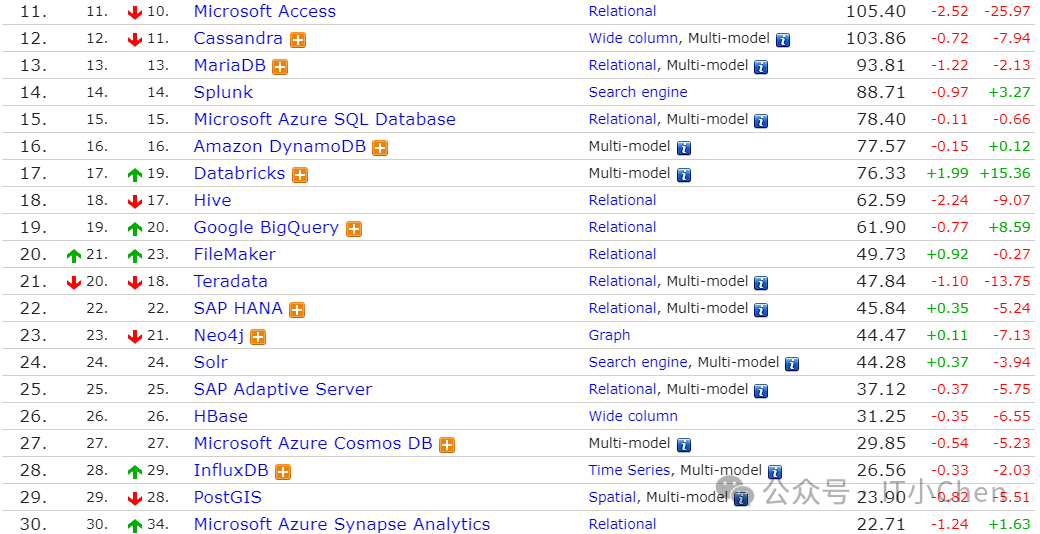Screen dimensions: 1040x534
Task: Open the FileMaker link
Action: point(235,254)
